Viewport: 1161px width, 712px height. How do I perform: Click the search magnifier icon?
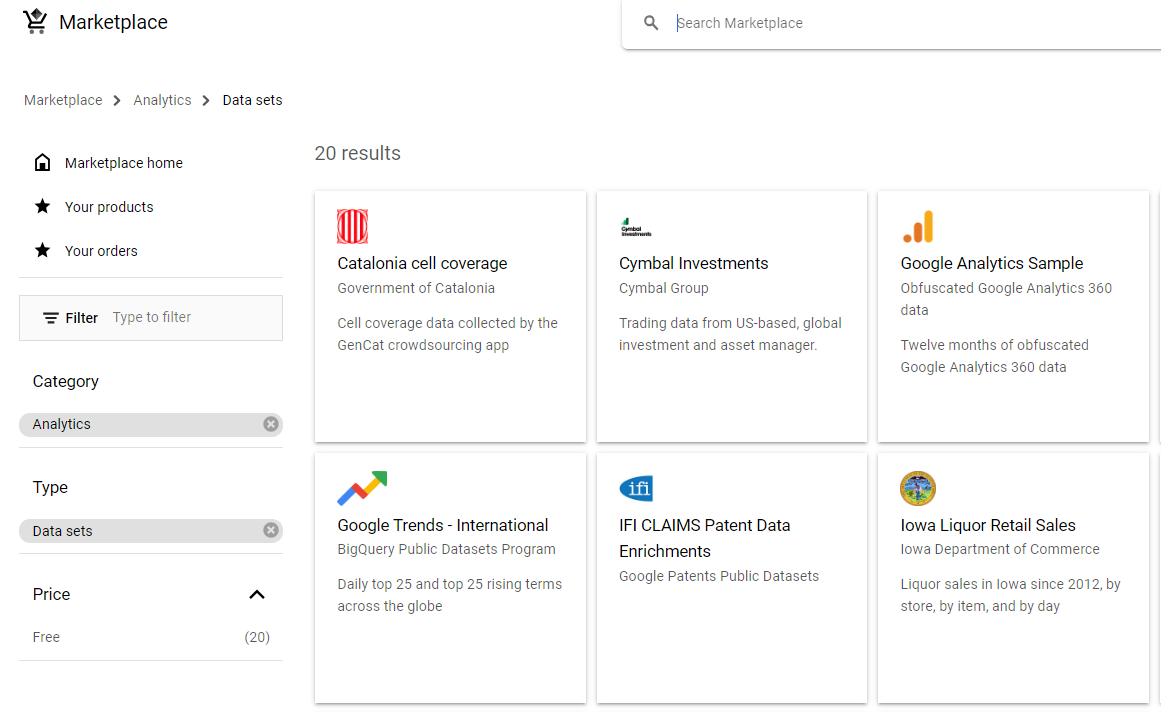(x=651, y=22)
